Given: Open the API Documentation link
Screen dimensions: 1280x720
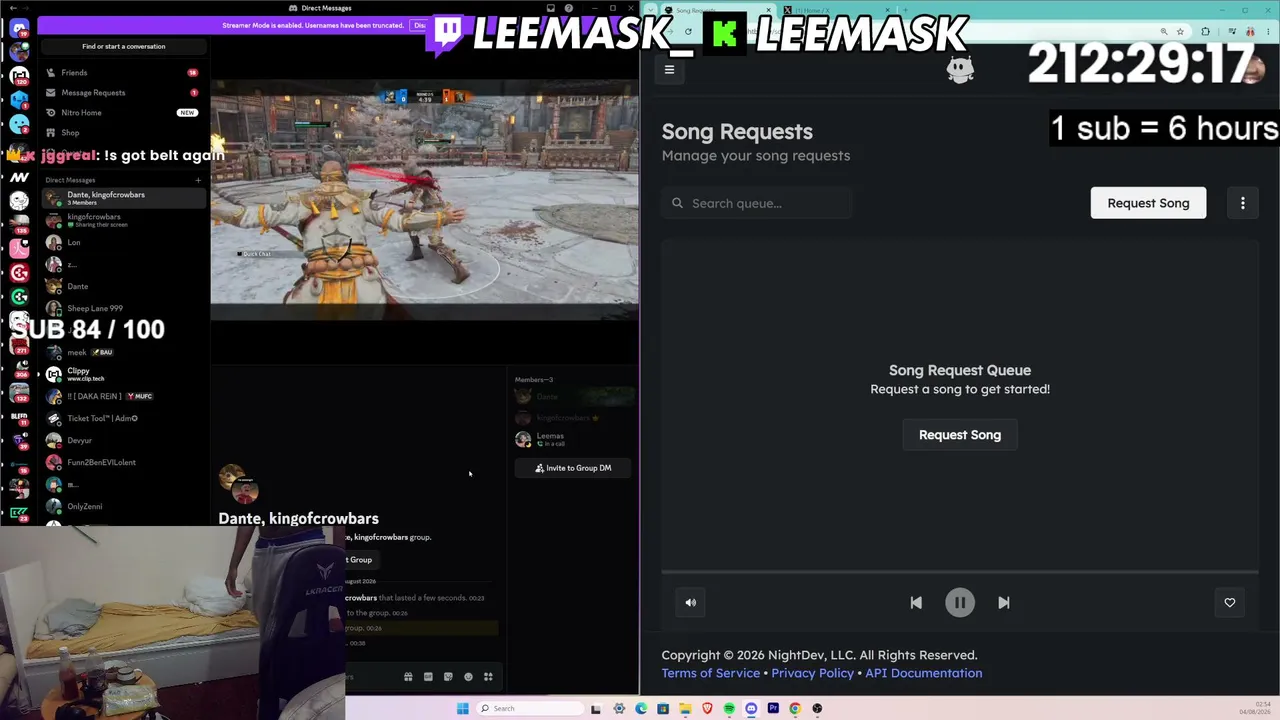Looking at the screenshot, I should coord(923,673).
